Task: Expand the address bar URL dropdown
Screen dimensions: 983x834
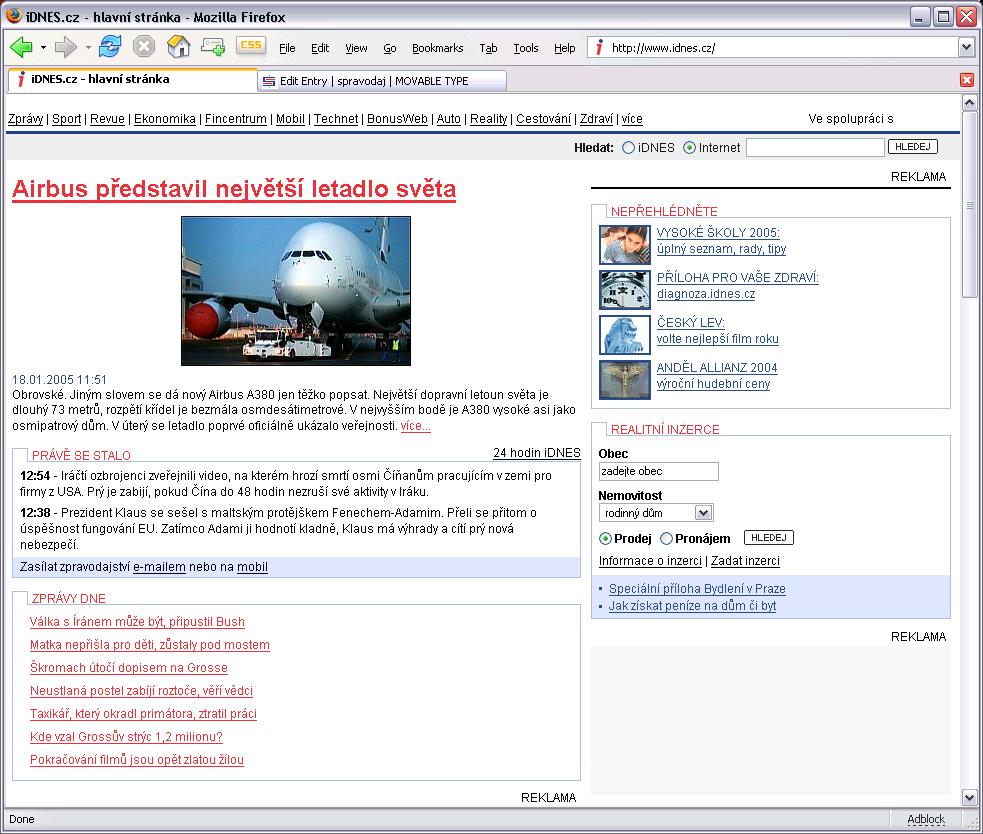Action: [966, 48]
